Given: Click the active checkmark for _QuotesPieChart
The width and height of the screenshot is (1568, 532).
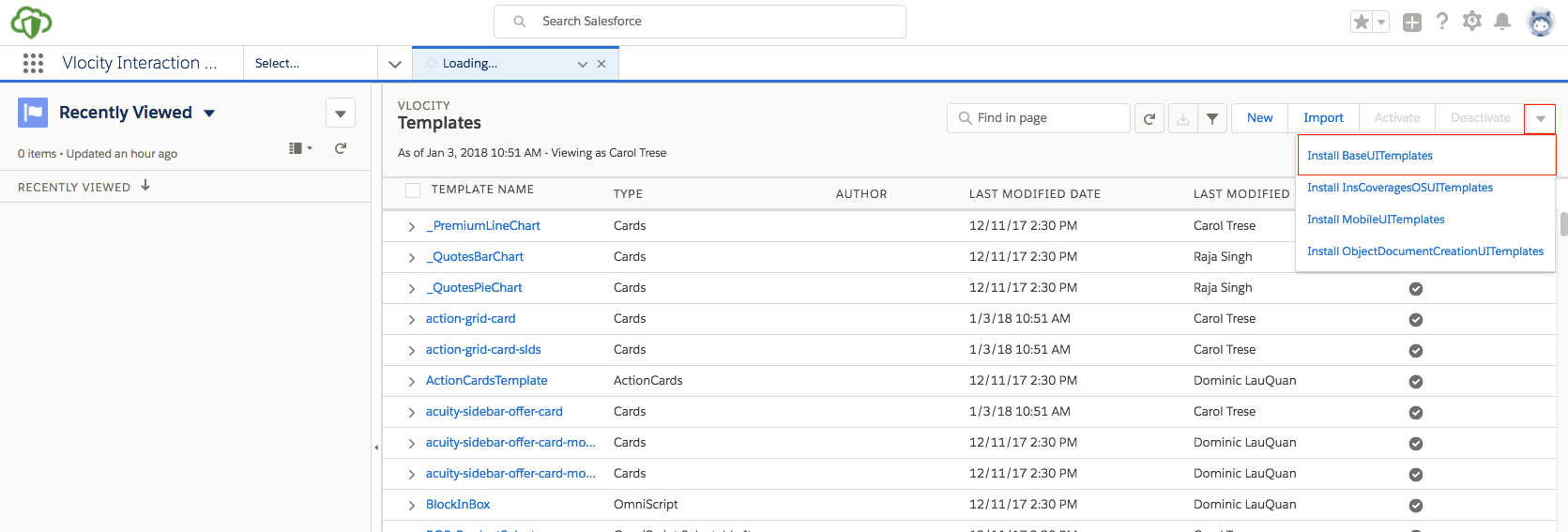Looking at the screenshot, I should coord(1416,289).
